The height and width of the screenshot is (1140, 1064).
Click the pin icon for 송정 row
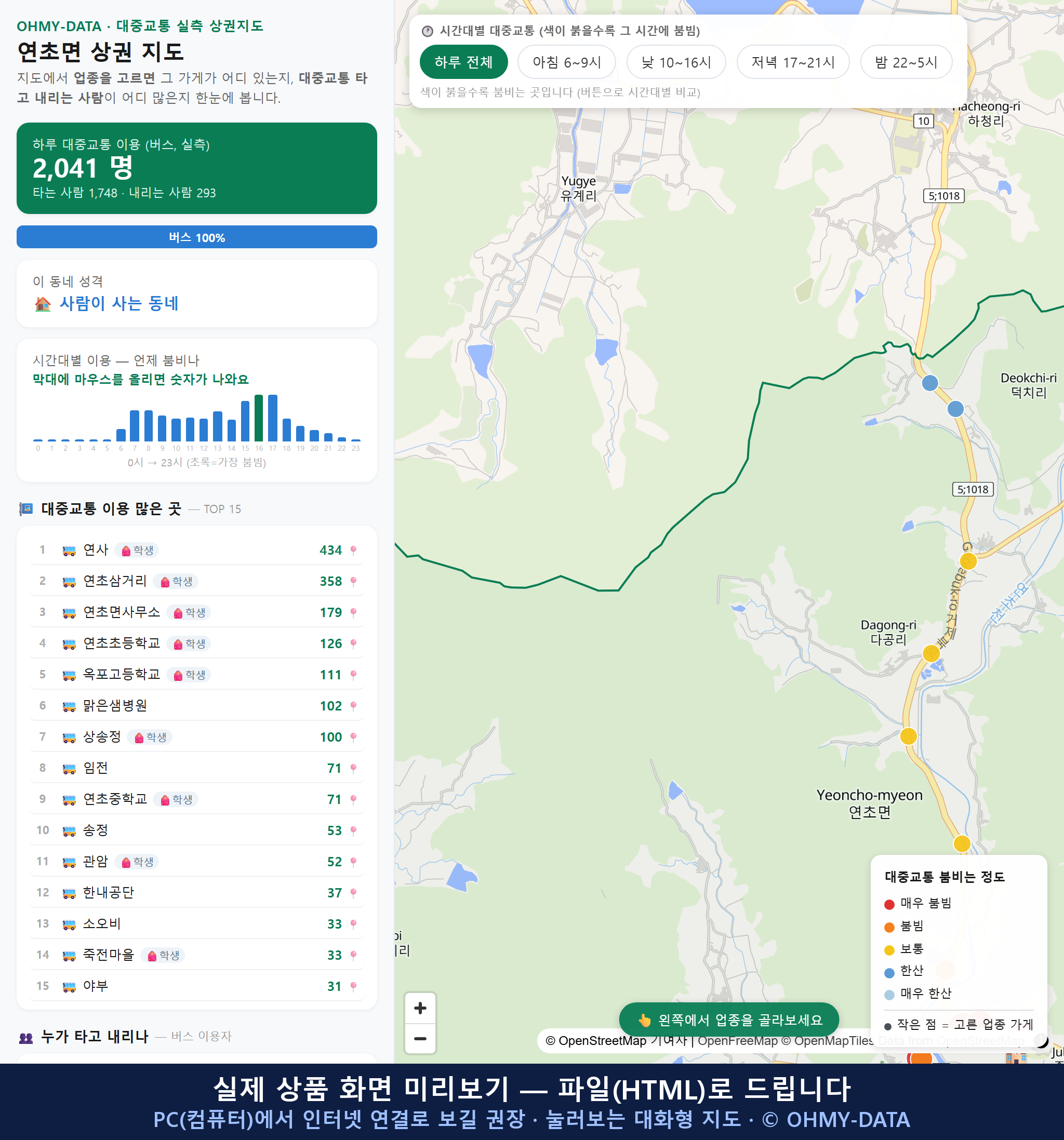point(353,831)
